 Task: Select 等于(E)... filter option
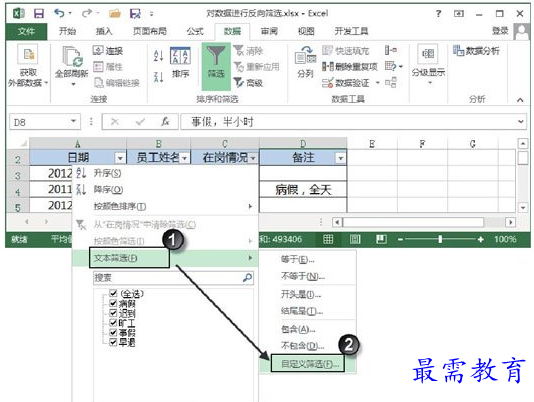[x=308, y=260]
